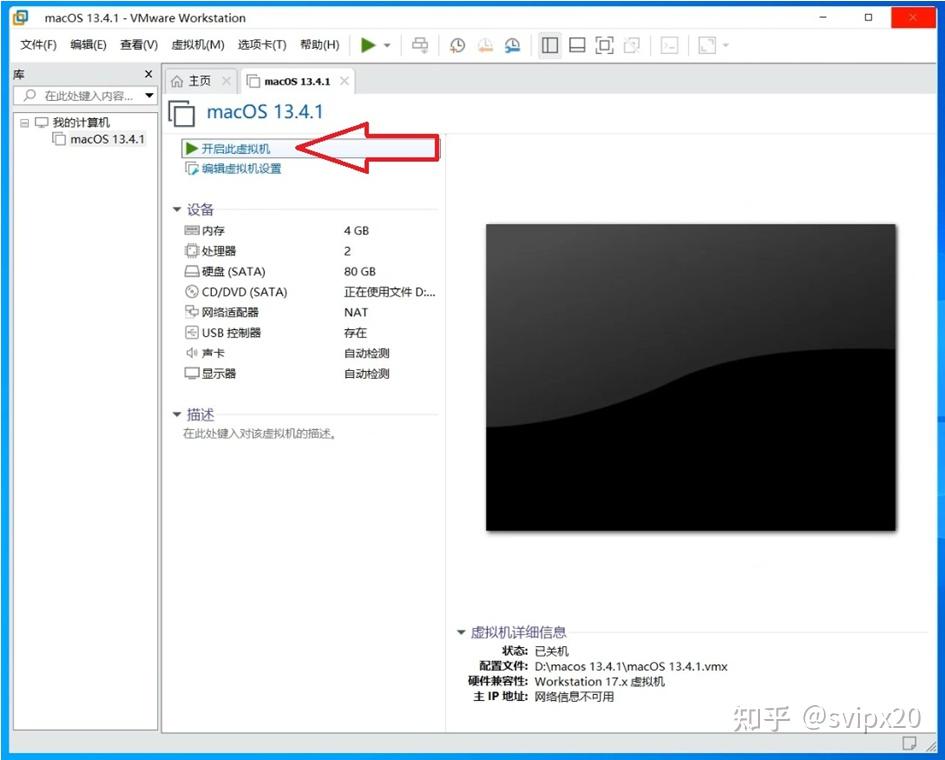This screenshot has width=945, height=760.
Task: Click the USB icon beside USB 控制器
Action: tap(192, 332)
